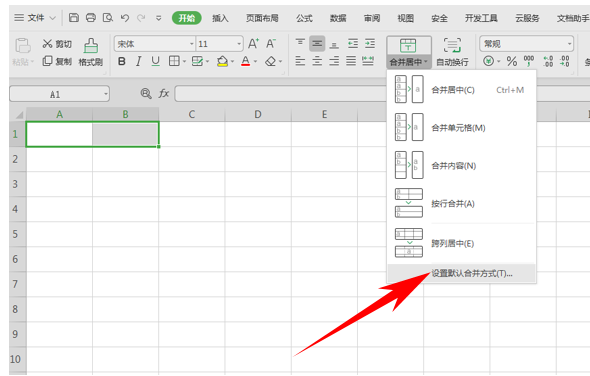590x376 pixels.
Task: Open the 页面布局 tab
Action: [x=262, y=18]
